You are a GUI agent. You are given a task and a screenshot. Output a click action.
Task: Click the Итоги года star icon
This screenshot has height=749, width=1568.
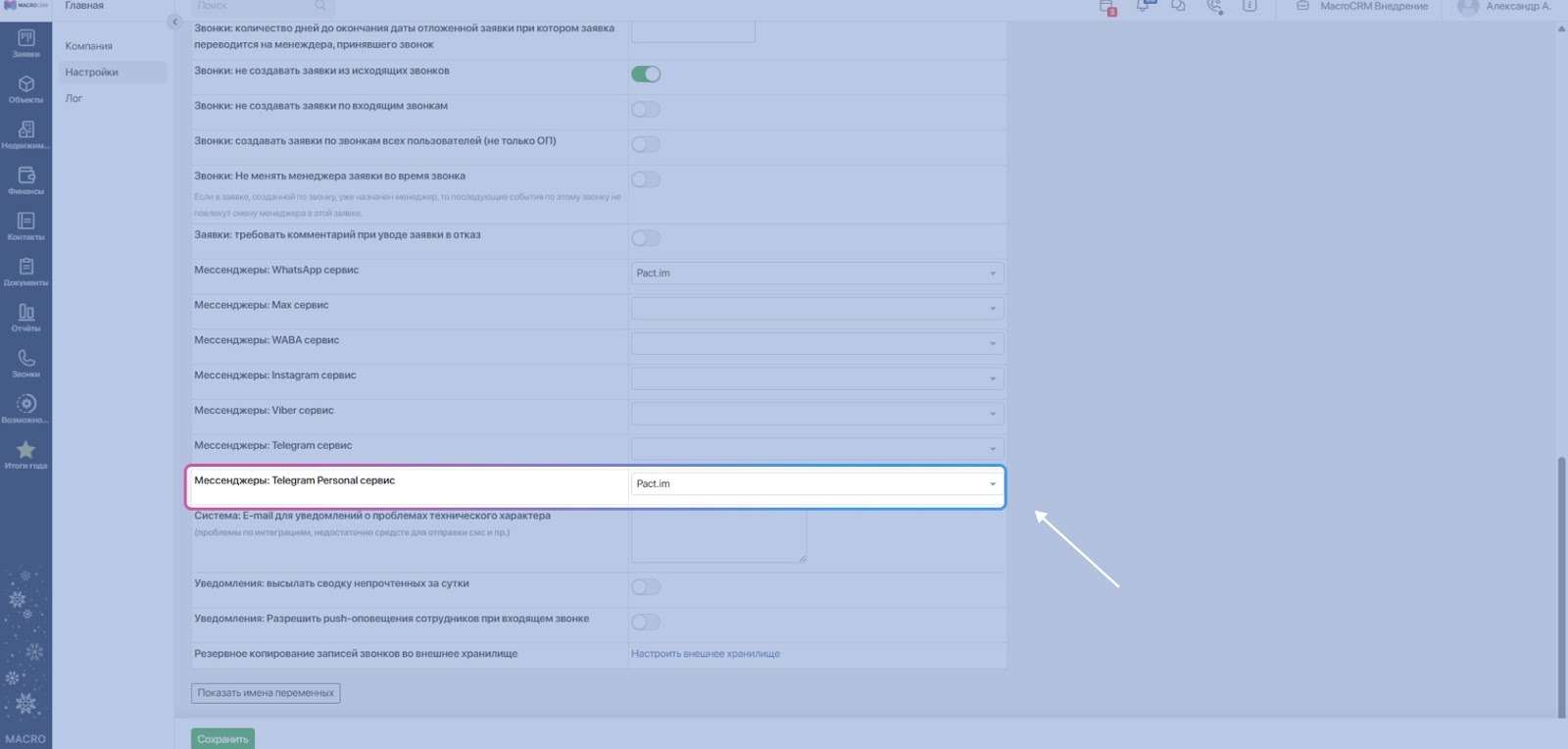(25, 455)
